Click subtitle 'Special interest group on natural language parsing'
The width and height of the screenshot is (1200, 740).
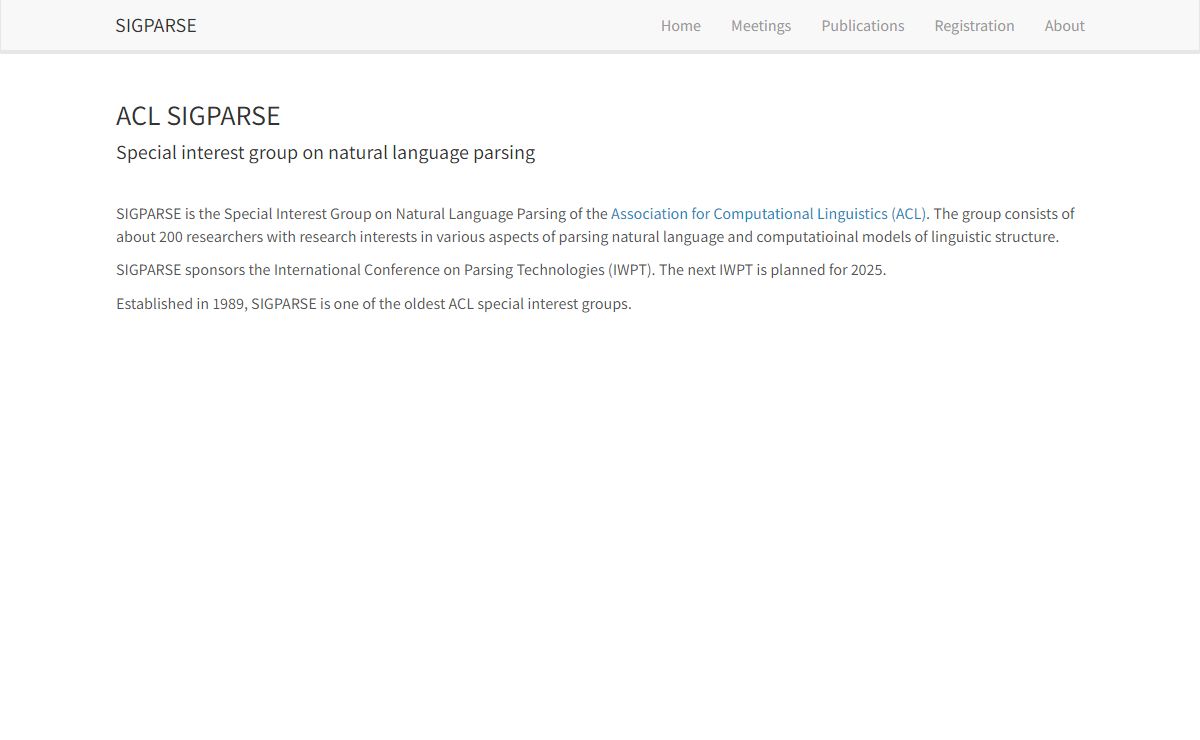click(x=326, y=153)
